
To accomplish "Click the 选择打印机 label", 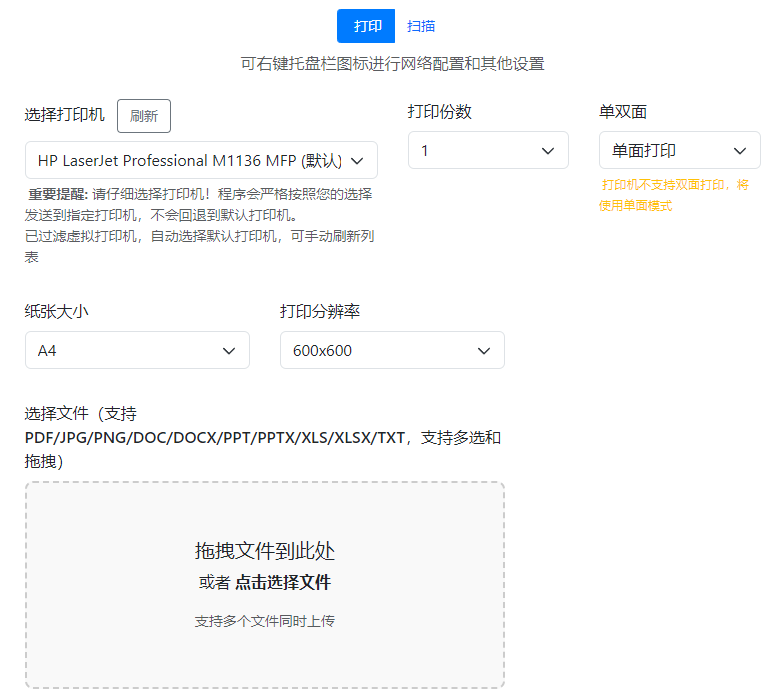I will click(64, 115).
